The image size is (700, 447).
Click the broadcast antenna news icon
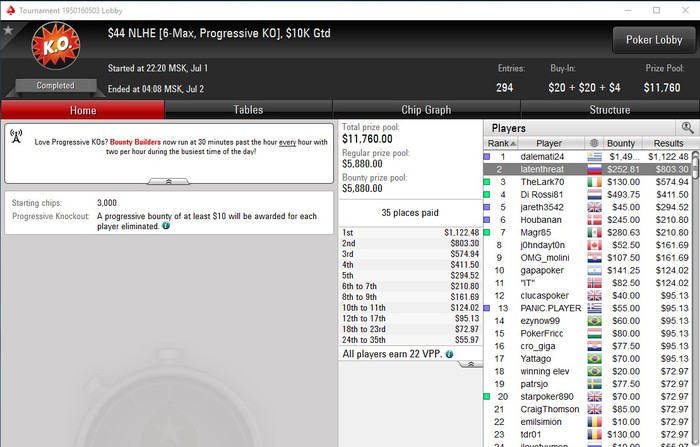[16, 136]
